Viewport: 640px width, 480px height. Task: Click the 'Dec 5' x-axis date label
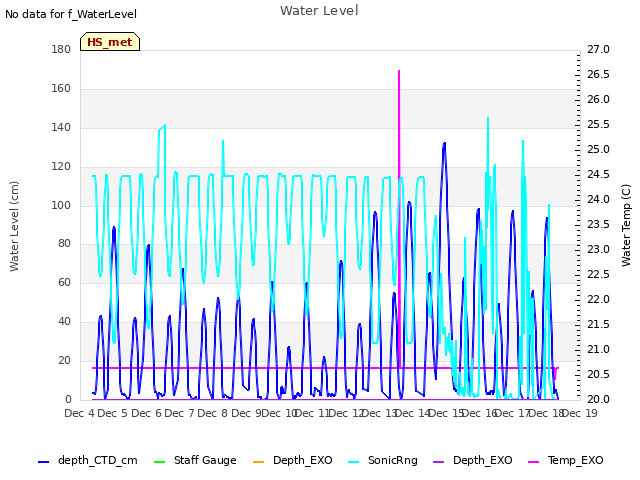113,413
